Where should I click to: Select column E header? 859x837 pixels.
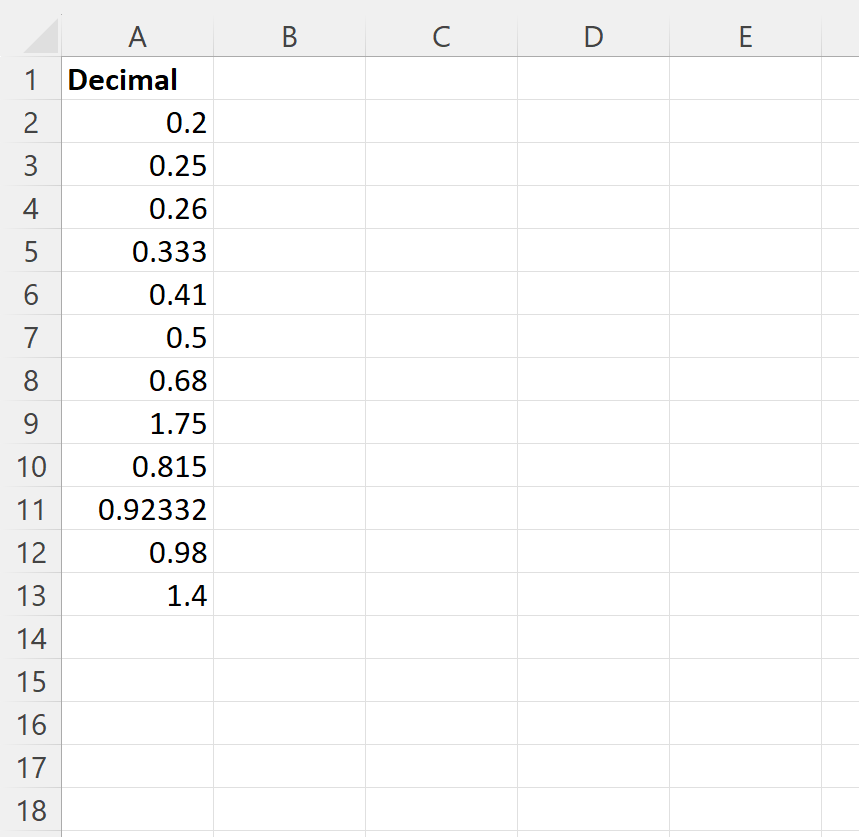pyautogui.click(x=745, y=36)
